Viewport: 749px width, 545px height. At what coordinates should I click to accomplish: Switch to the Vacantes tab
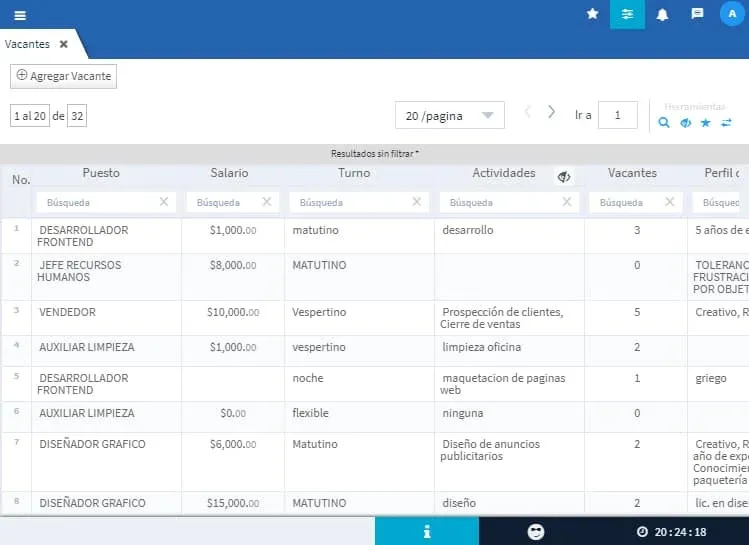click(x=27, y=44)
